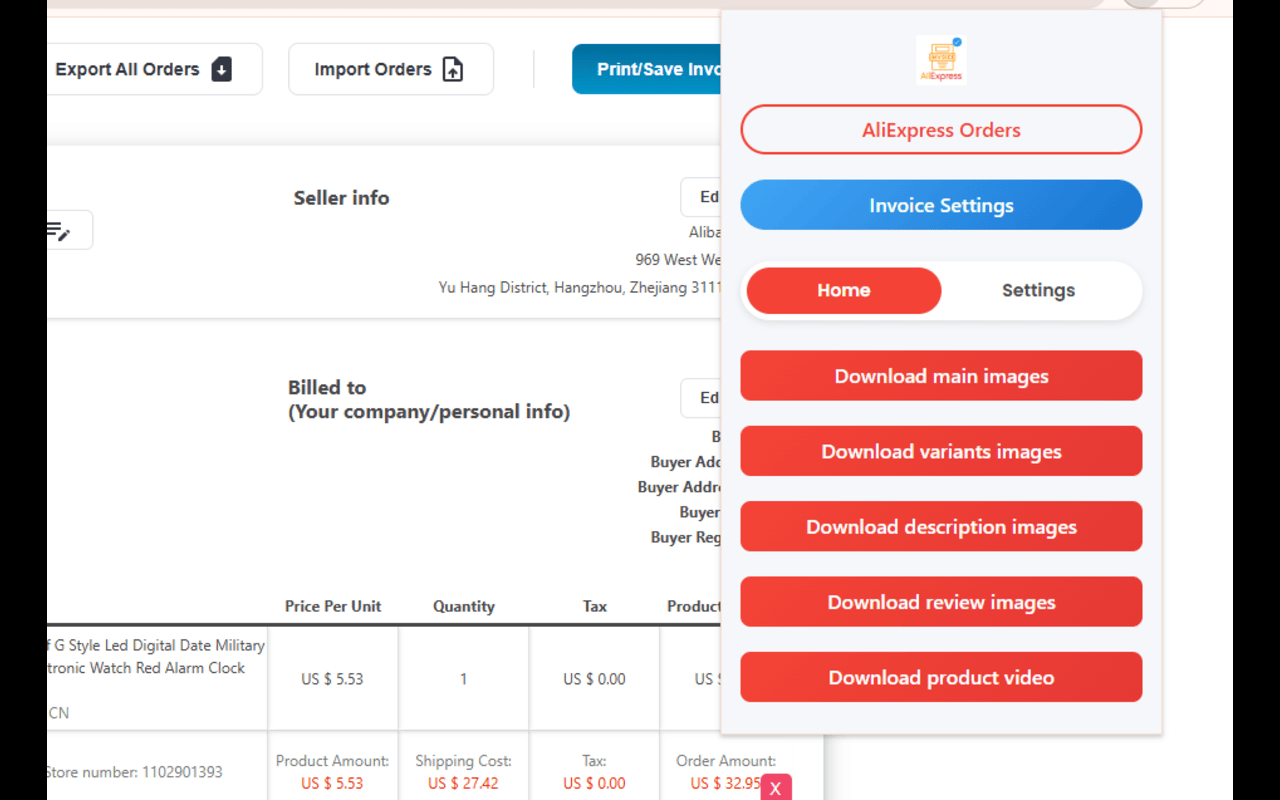The height and width of the screenshot is (800, 1280).
Task: Click the 969 West address line
Action: (x=678, y=259)
